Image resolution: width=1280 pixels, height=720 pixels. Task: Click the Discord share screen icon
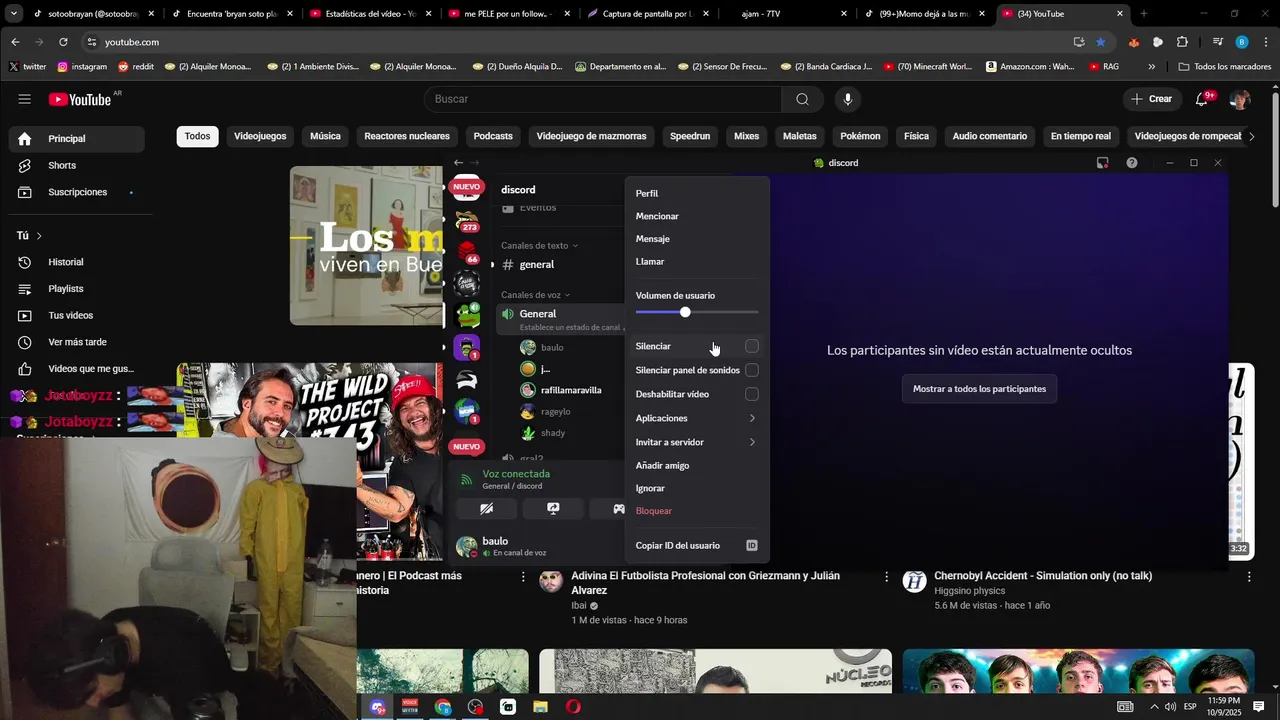(x=553, y=509)
